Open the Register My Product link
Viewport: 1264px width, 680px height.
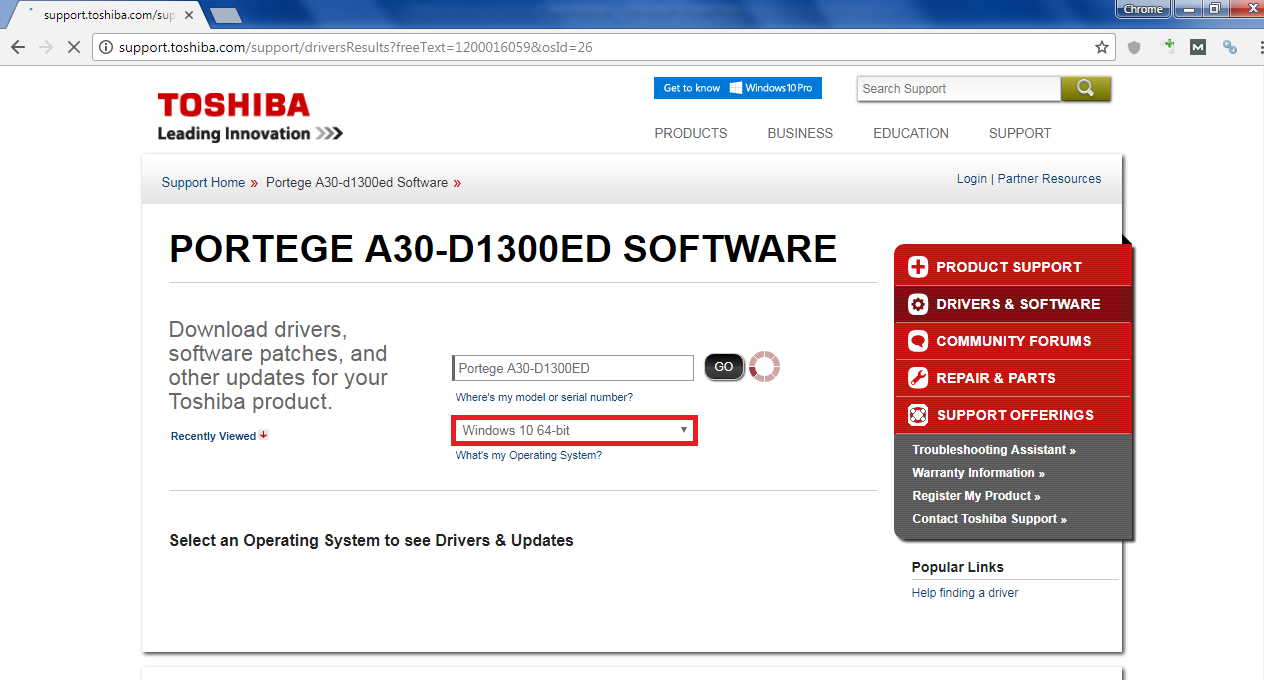(976, 496)
